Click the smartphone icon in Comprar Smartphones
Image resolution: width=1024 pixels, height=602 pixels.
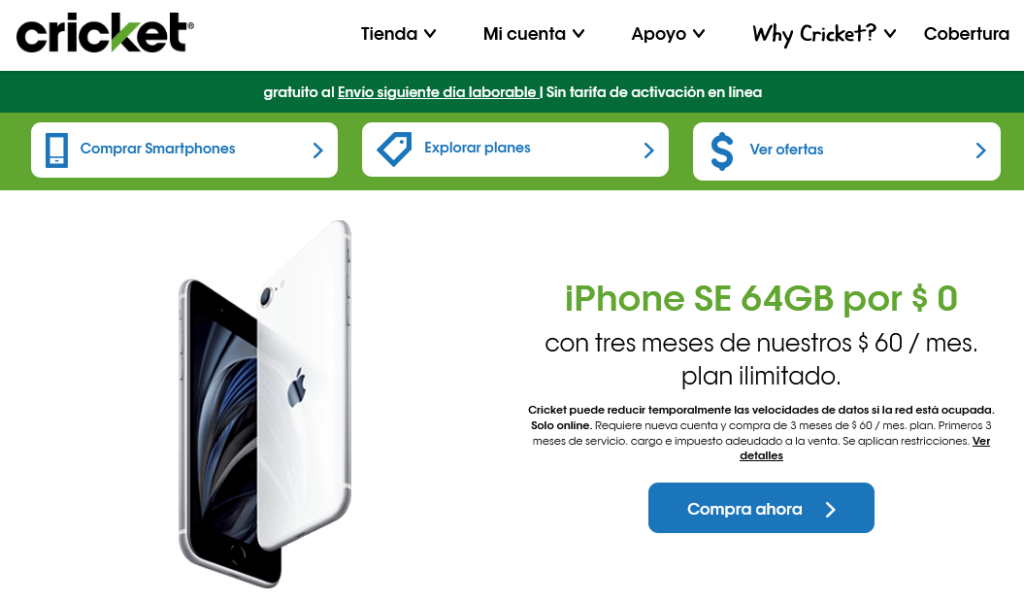[57, 150]
